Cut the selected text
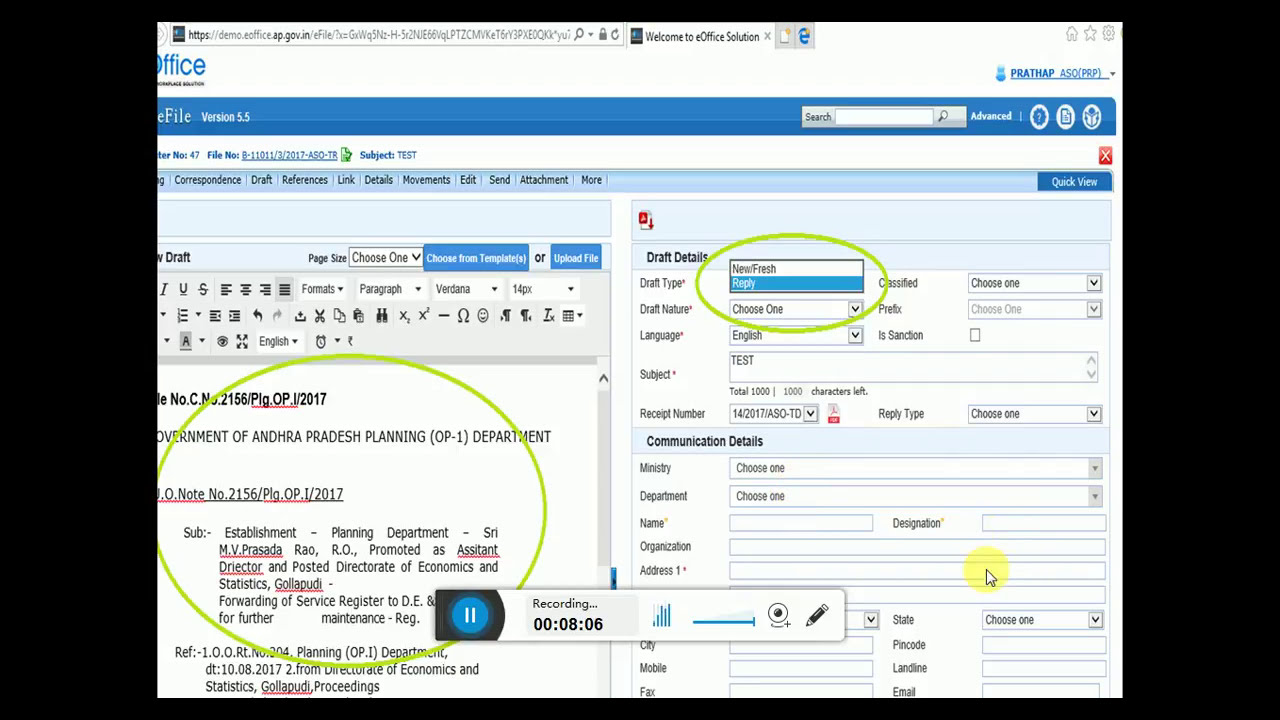 (320, 315)
